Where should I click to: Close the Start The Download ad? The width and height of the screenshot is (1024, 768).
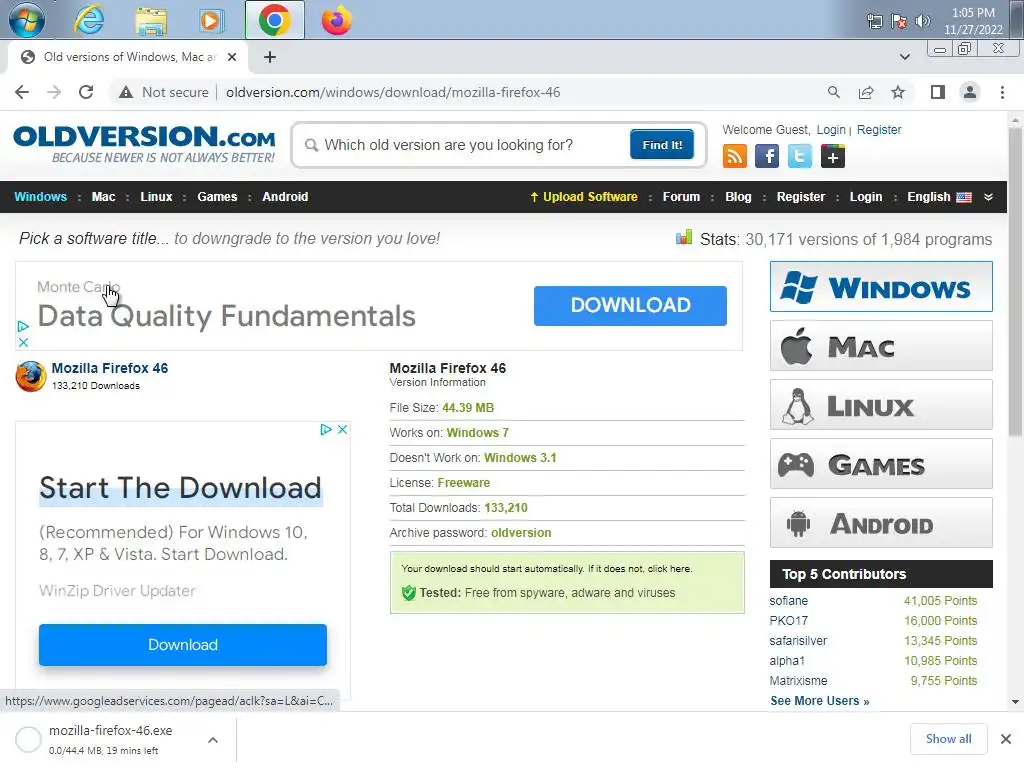click(342, 429)
